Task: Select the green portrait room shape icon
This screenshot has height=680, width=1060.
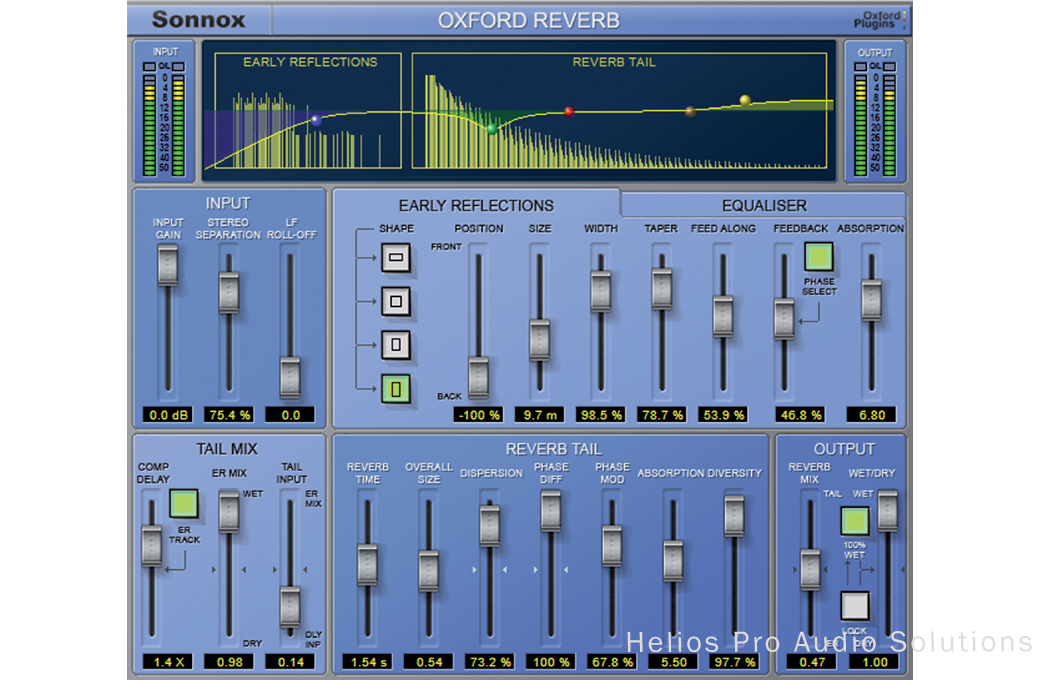Action: [x=395, y=389]
